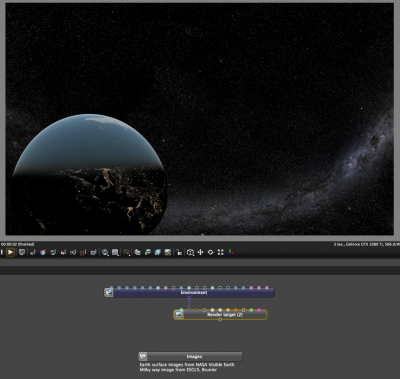Click the red square region toolbar icon
The width and height of the screenshot is (400, 379).
(83, 252)
